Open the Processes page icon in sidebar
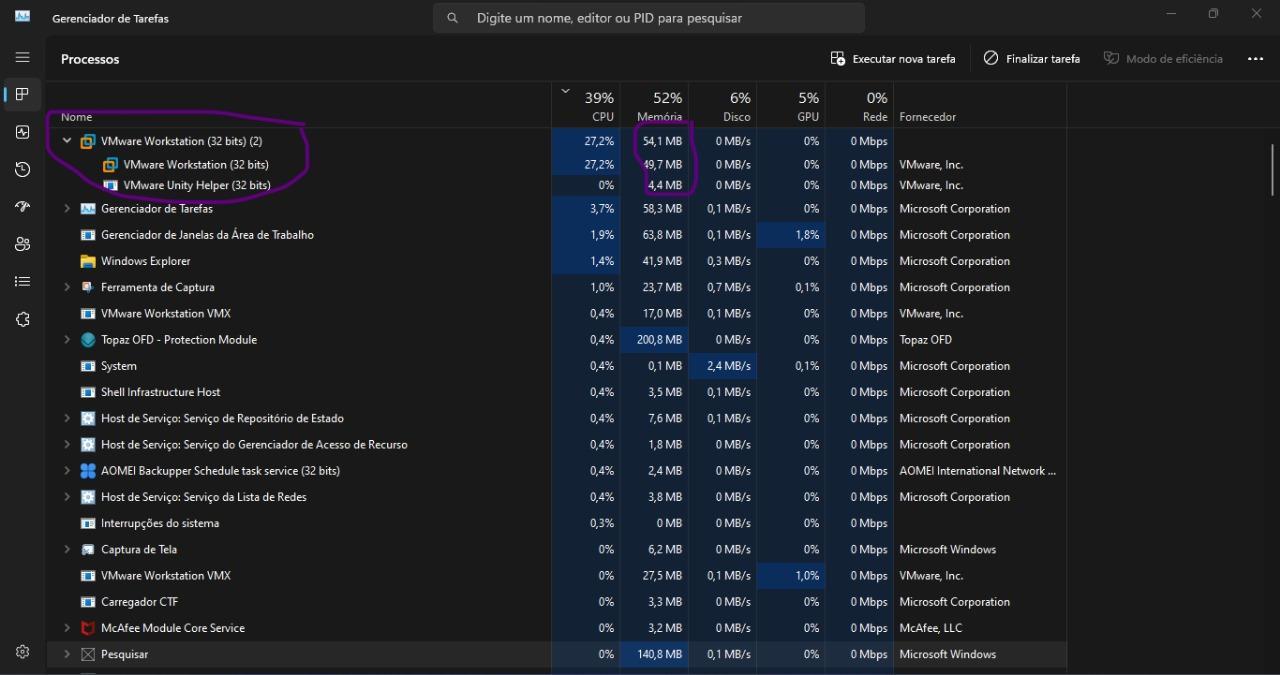This screenshot has height=675, width=1280. 22,94
